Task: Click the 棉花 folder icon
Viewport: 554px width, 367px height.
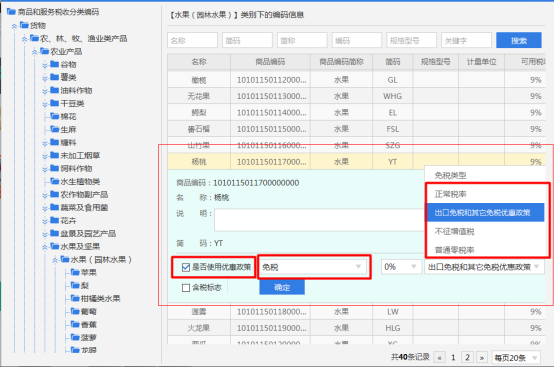Action: click(54, 116)
